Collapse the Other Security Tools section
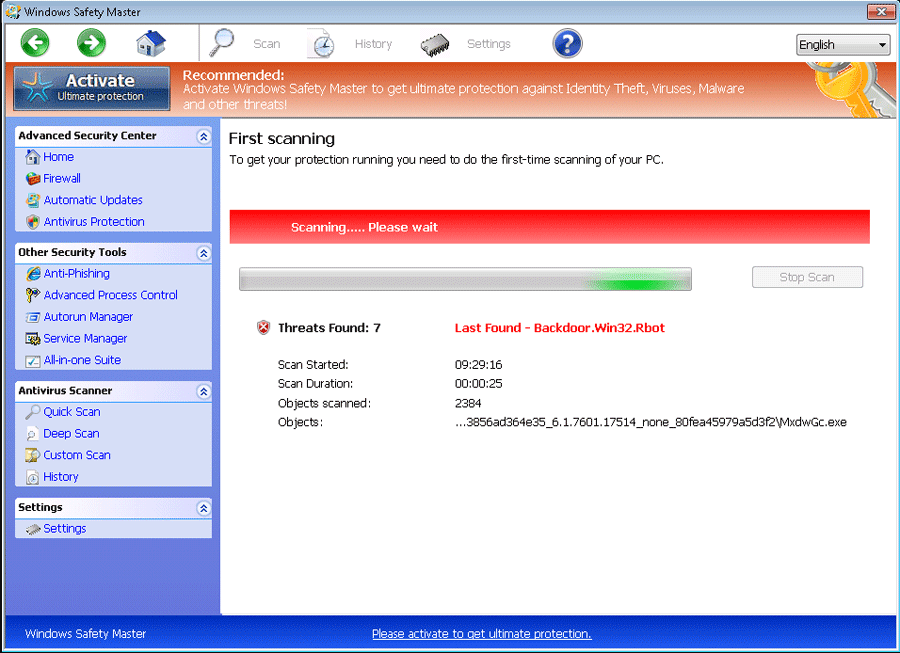The image size is (900, 653). 203,253
